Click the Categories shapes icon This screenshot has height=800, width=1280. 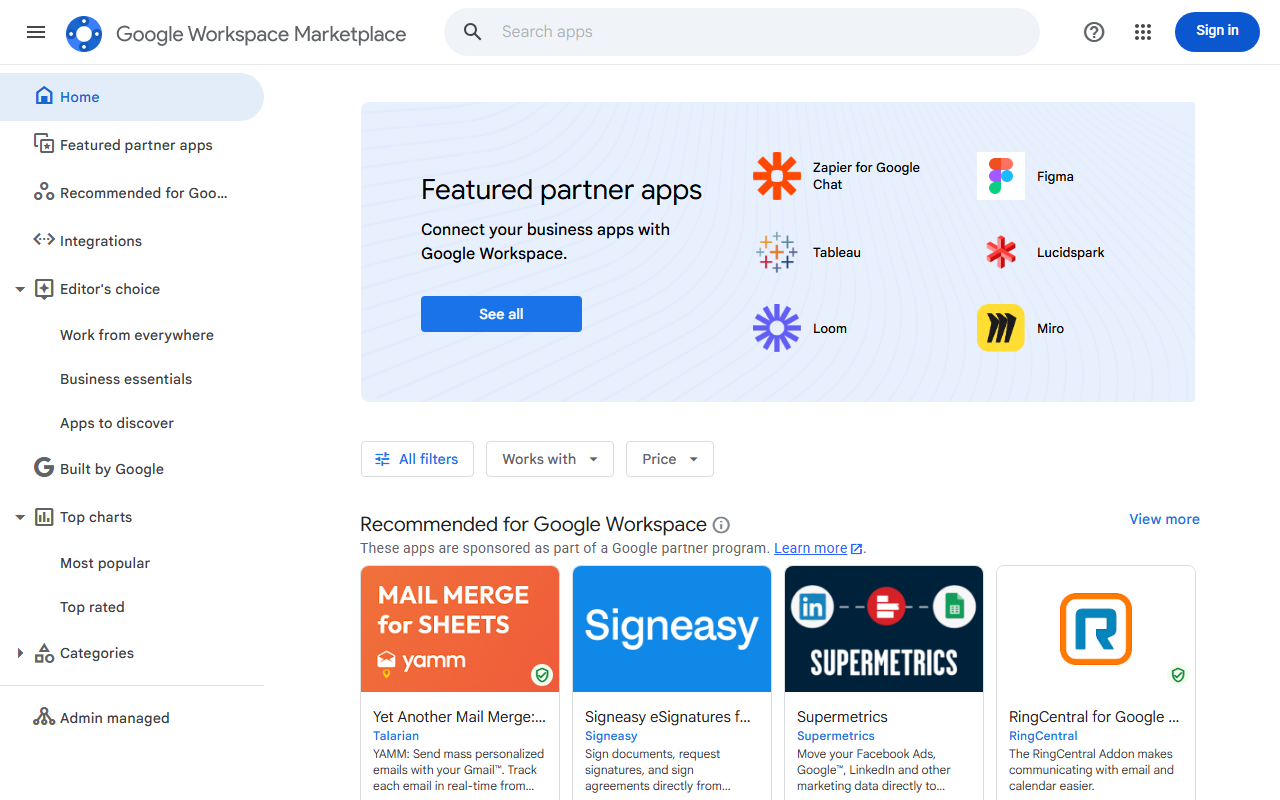44,653
